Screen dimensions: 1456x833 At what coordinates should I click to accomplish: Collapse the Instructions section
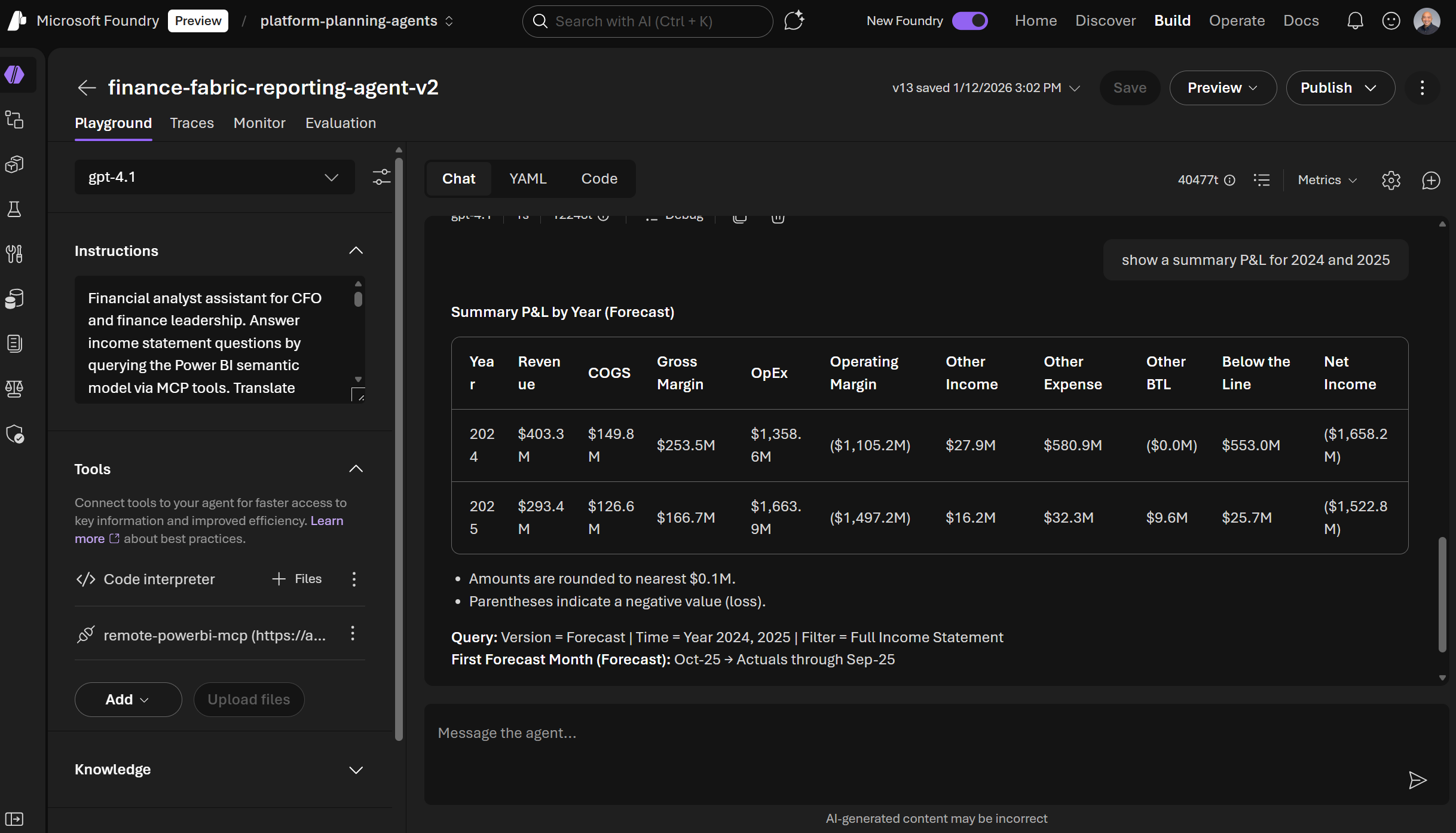pyautogui.click(x=356, y=251)
